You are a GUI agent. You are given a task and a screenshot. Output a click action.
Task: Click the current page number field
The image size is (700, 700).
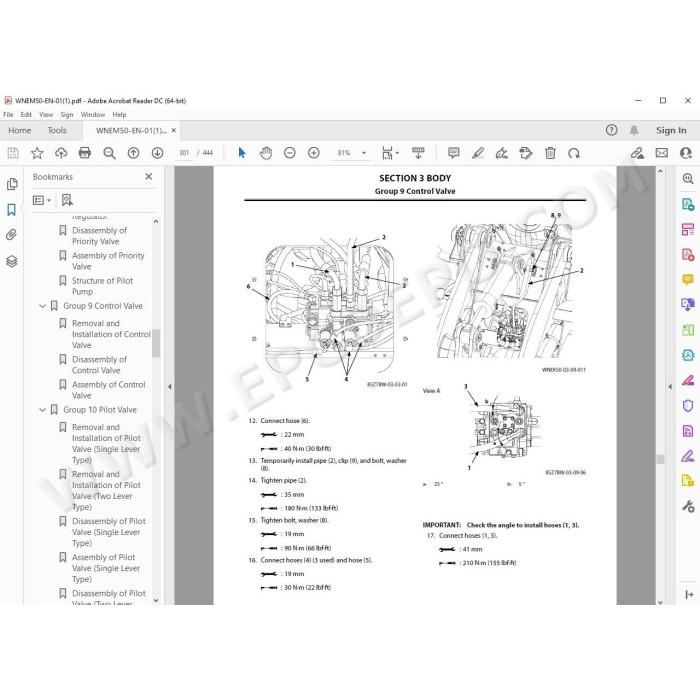(x=184, y=153)
